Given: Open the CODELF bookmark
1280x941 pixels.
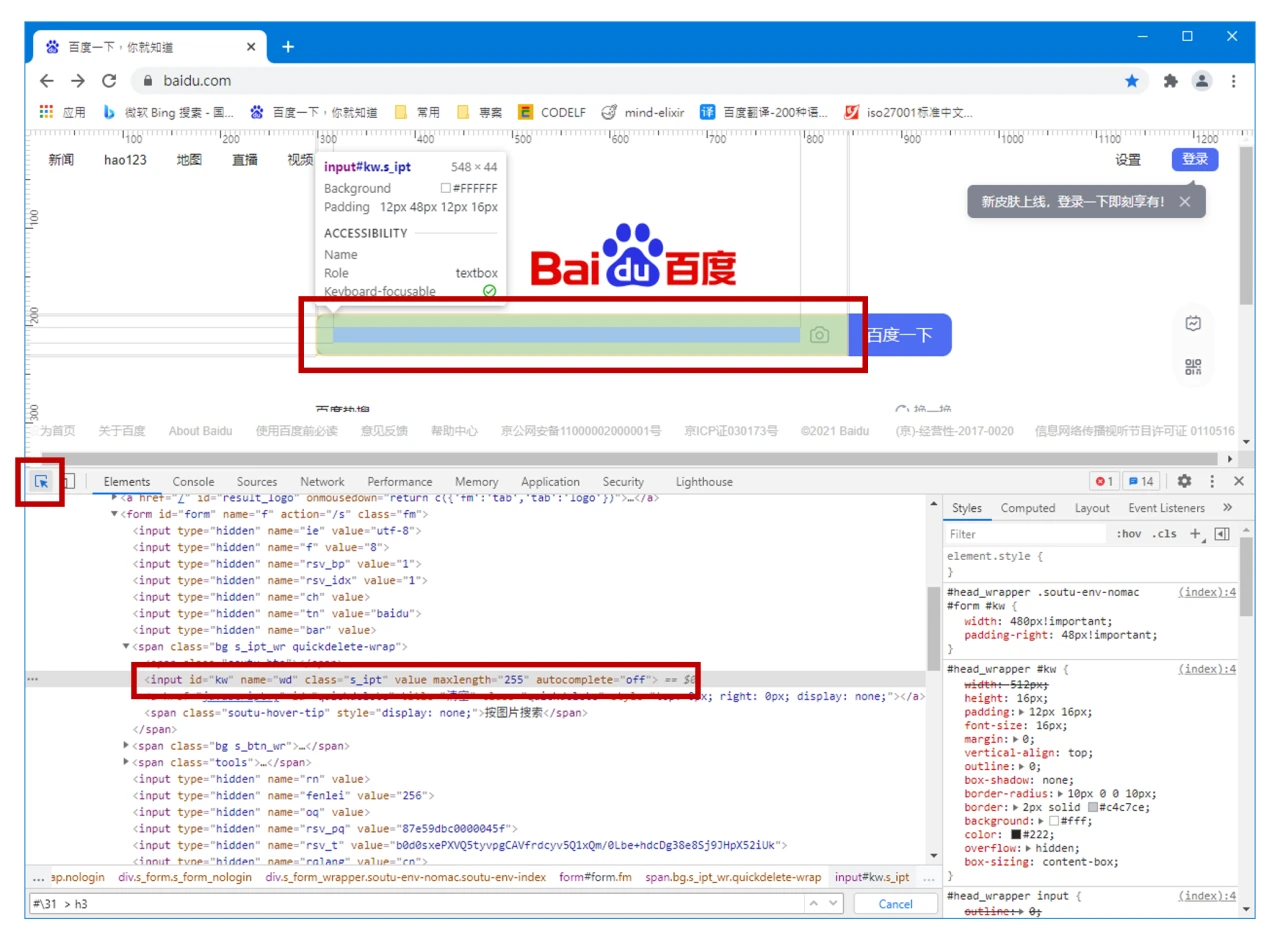Looking at the screenshot, I should 552,112.
